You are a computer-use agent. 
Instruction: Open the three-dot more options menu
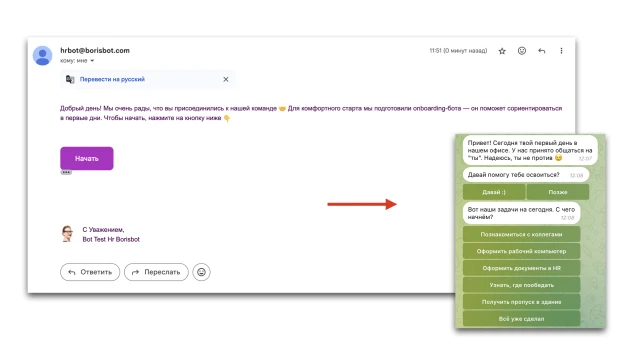tap(561, 51)
